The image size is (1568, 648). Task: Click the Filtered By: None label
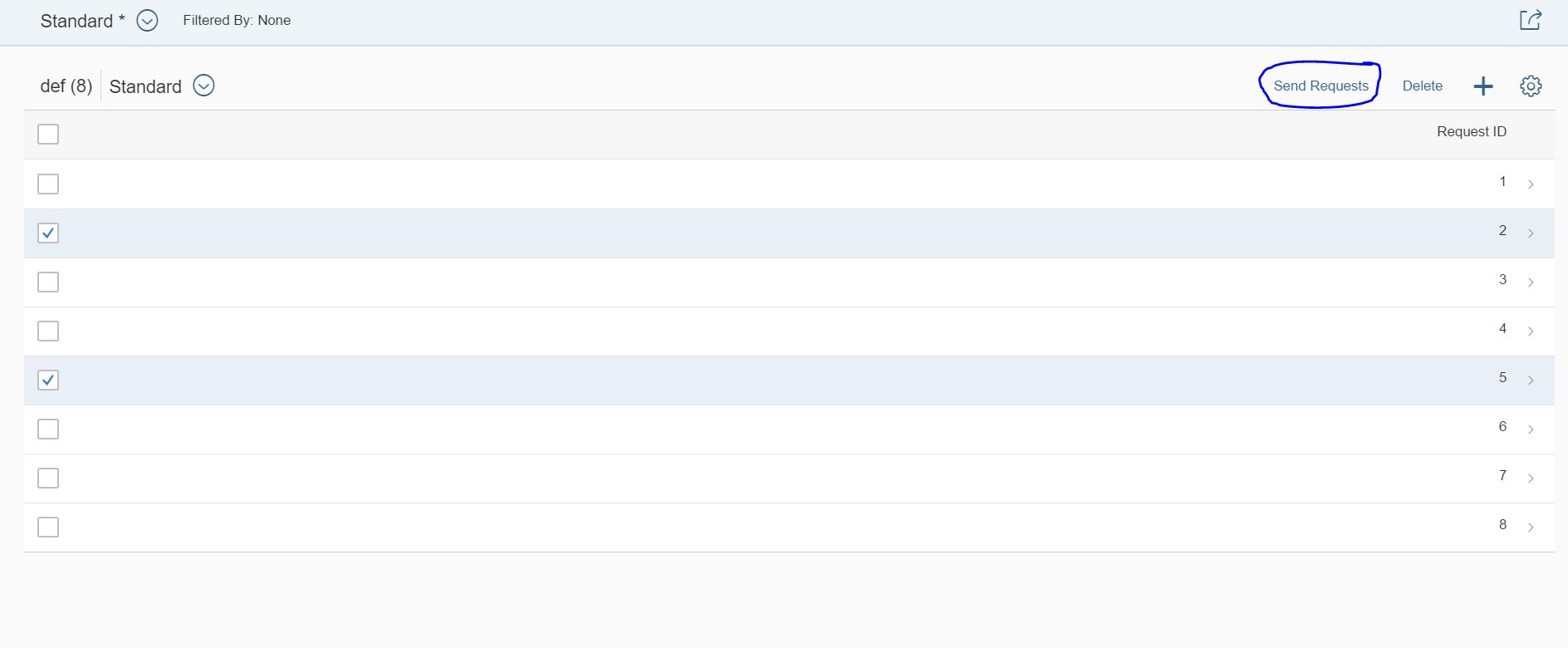coord(238,20)
